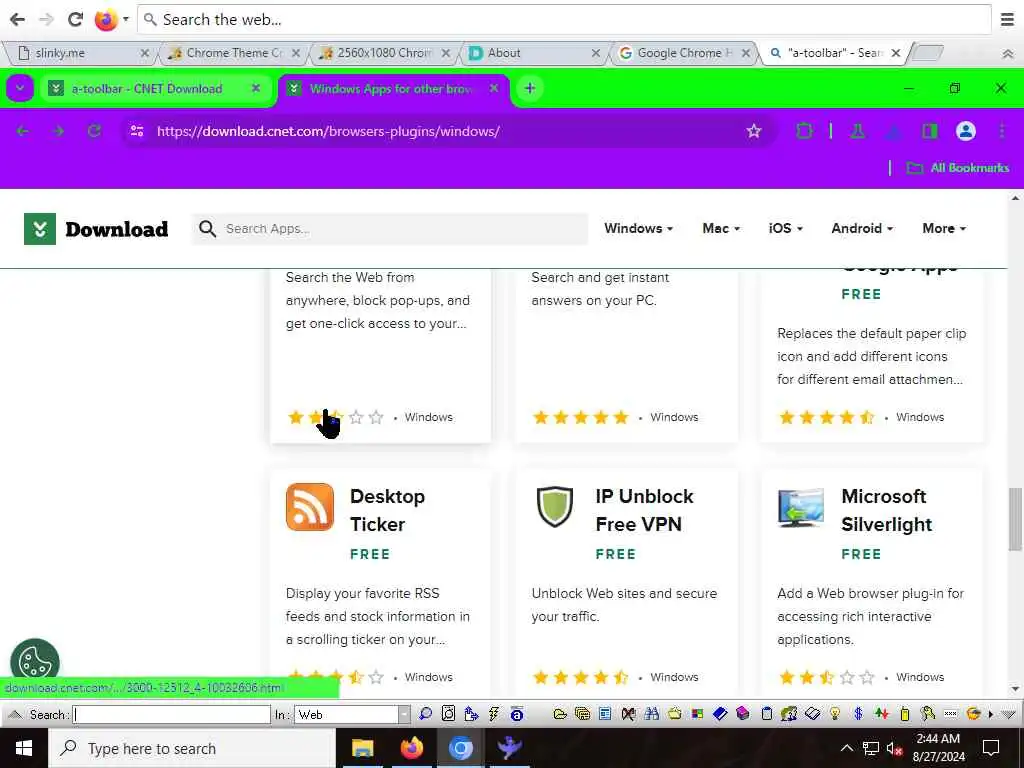Click the password asterisks icon in the bottom toolbar

point(950,714)
